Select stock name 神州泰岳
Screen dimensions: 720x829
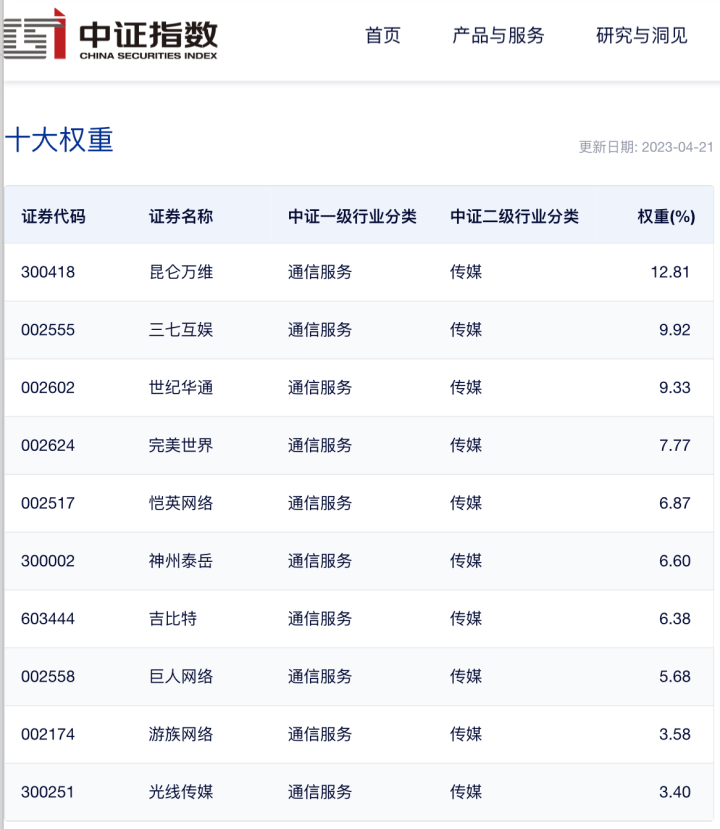click(181, 561)
